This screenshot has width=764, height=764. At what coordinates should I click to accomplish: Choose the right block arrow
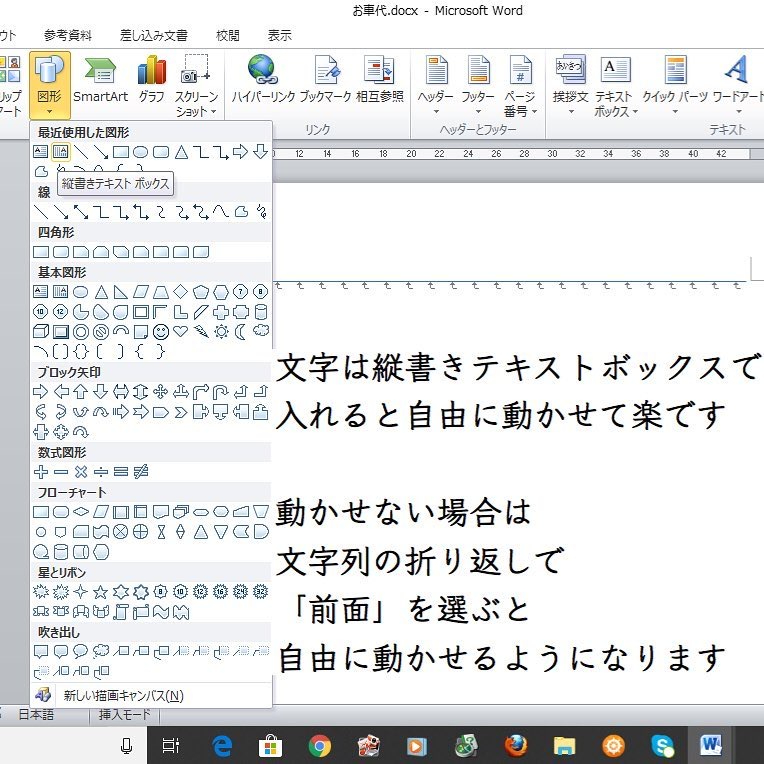pos(40,392)
